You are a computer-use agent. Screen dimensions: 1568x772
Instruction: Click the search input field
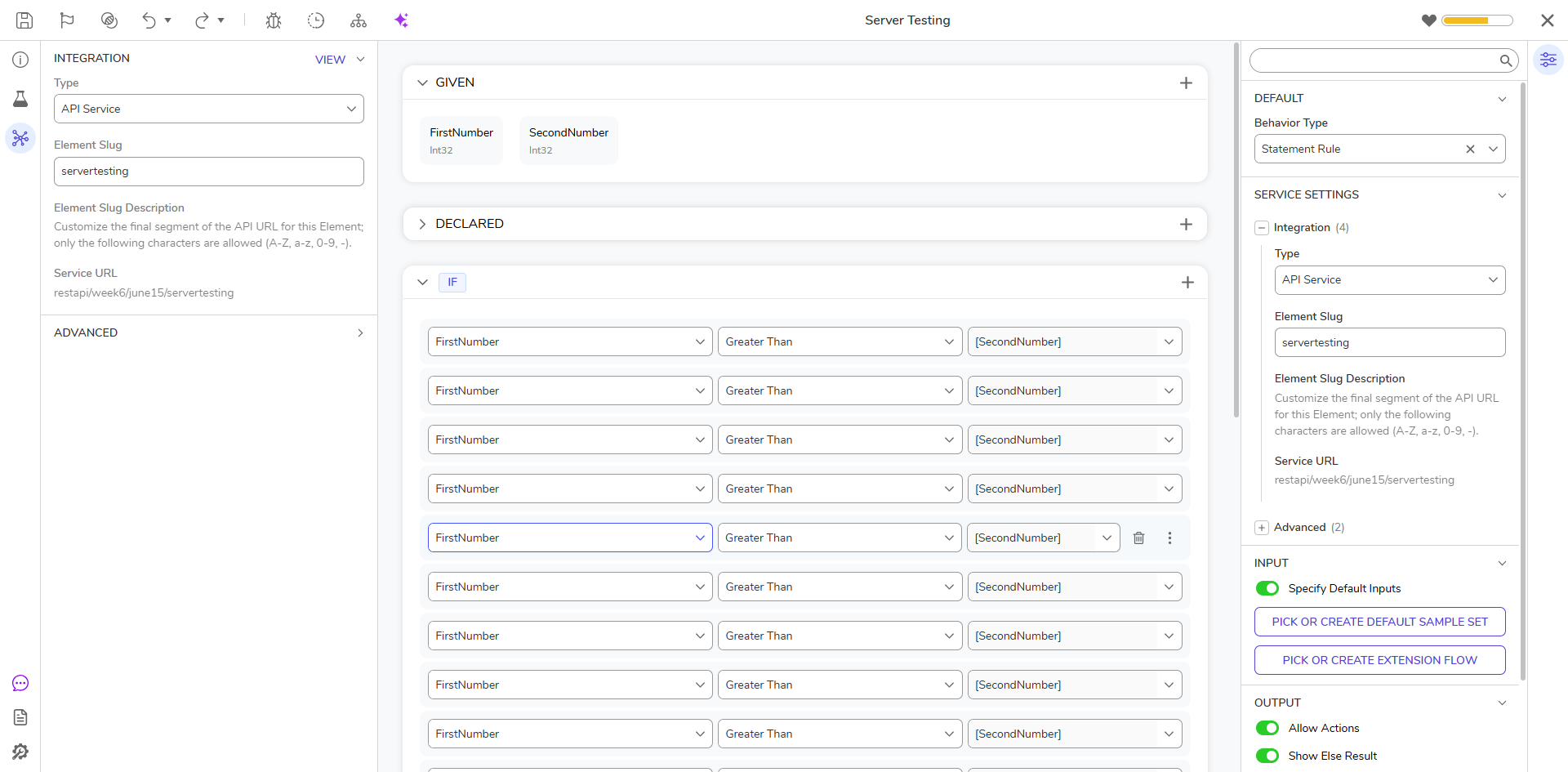tap(1374, 60)
